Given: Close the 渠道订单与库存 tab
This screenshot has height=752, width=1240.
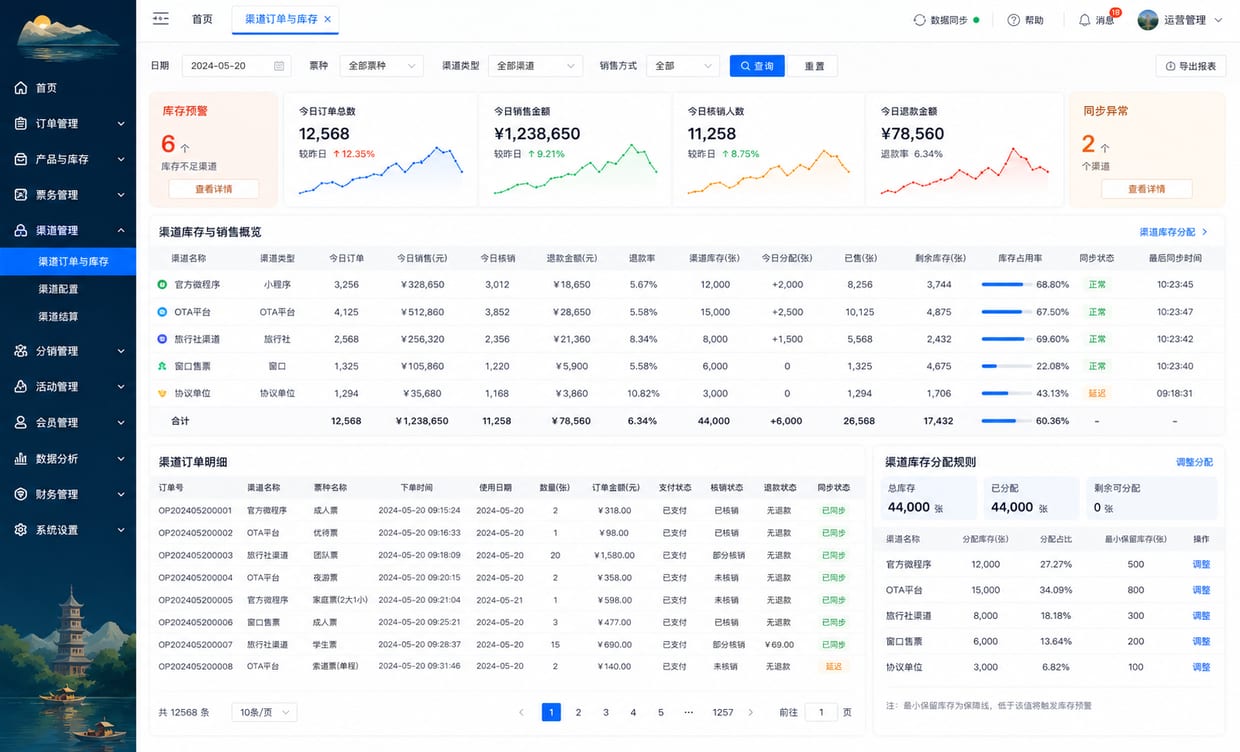Looking at the screenshot, I should point(328,19).
